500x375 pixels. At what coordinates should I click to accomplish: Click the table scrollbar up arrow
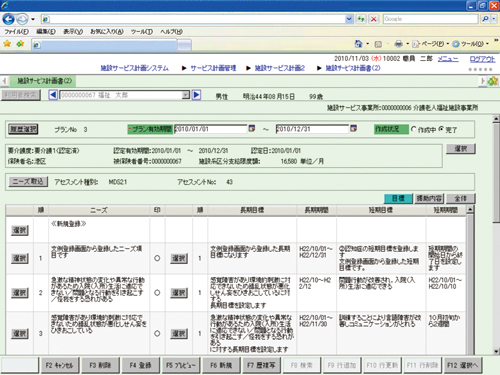coord(470,210)
